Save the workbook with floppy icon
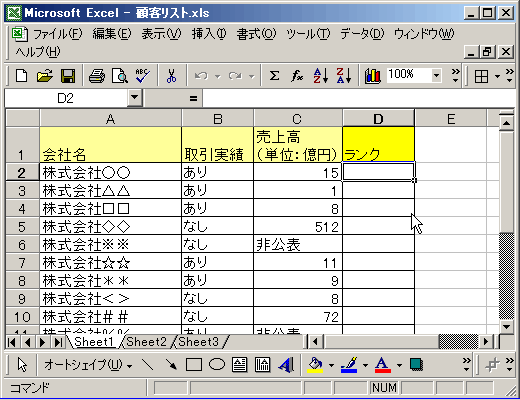520x400 pixels. tap(68, 76)
